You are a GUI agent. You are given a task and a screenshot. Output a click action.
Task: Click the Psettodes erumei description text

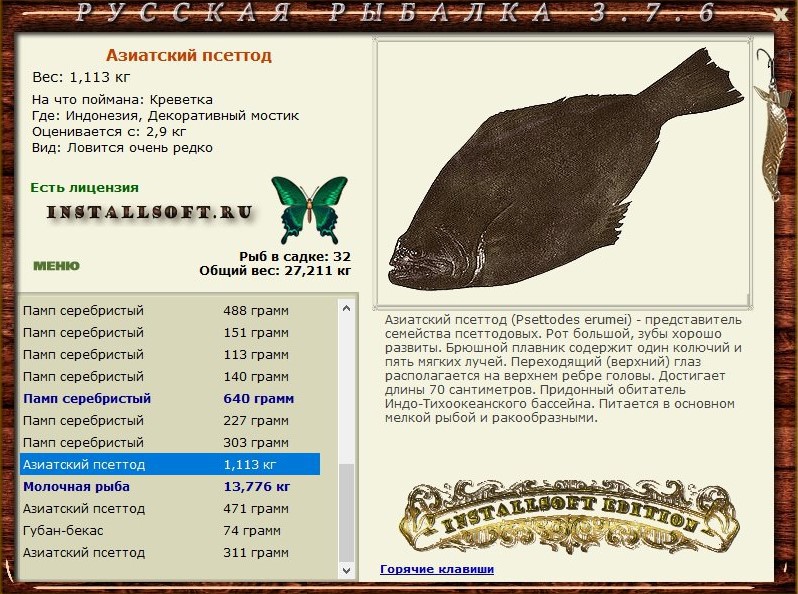point(563,369)
